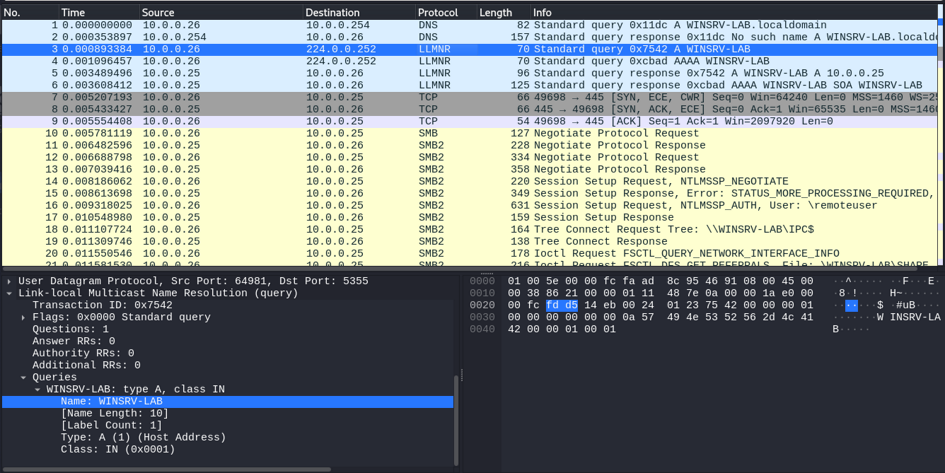Sort by the Length column header
This screenshot has height=473, width=945.
(496, 13)
